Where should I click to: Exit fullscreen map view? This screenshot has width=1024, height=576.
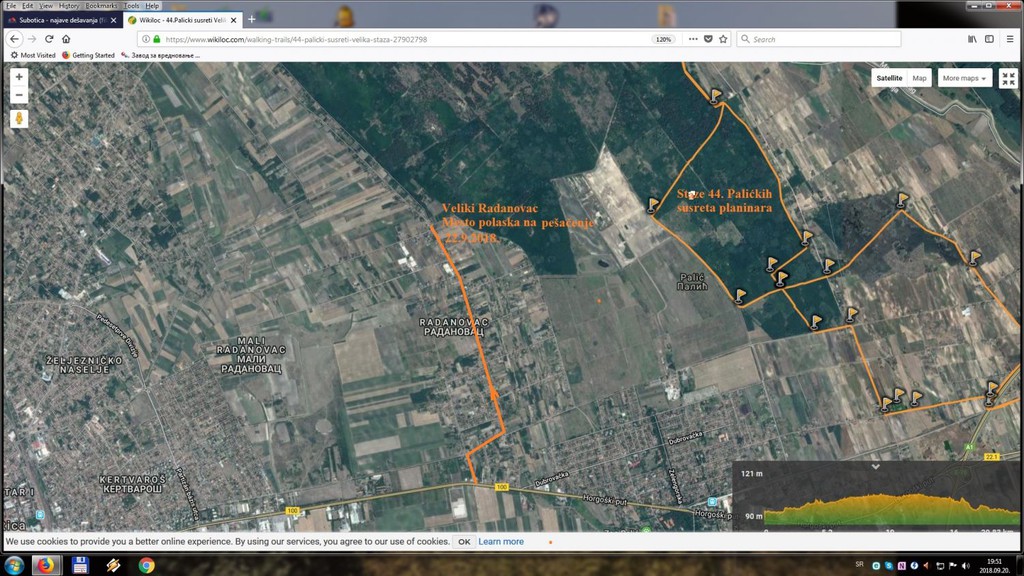1007,78
